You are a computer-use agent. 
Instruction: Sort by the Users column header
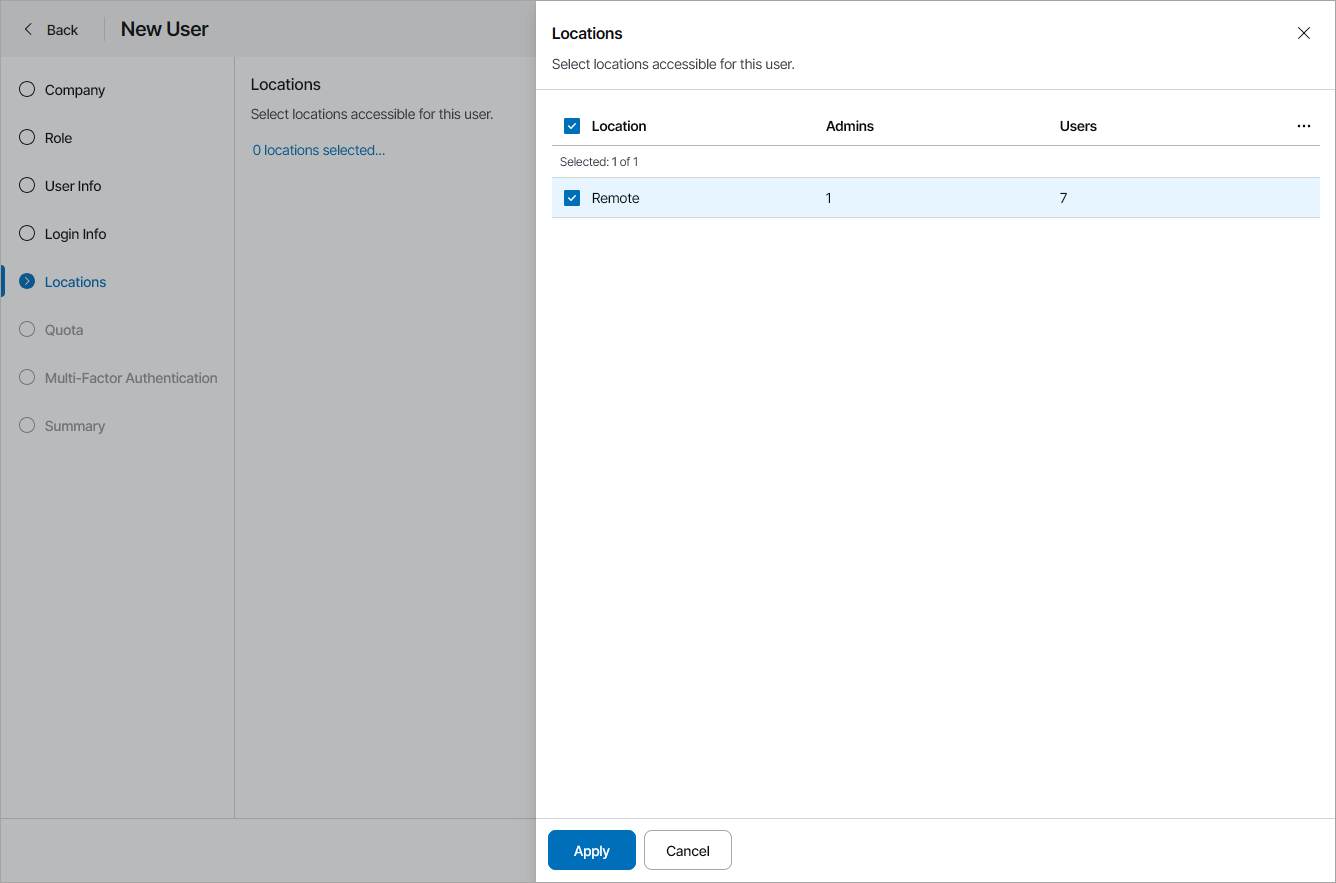pyautogui.click(x=1078, y=126)
